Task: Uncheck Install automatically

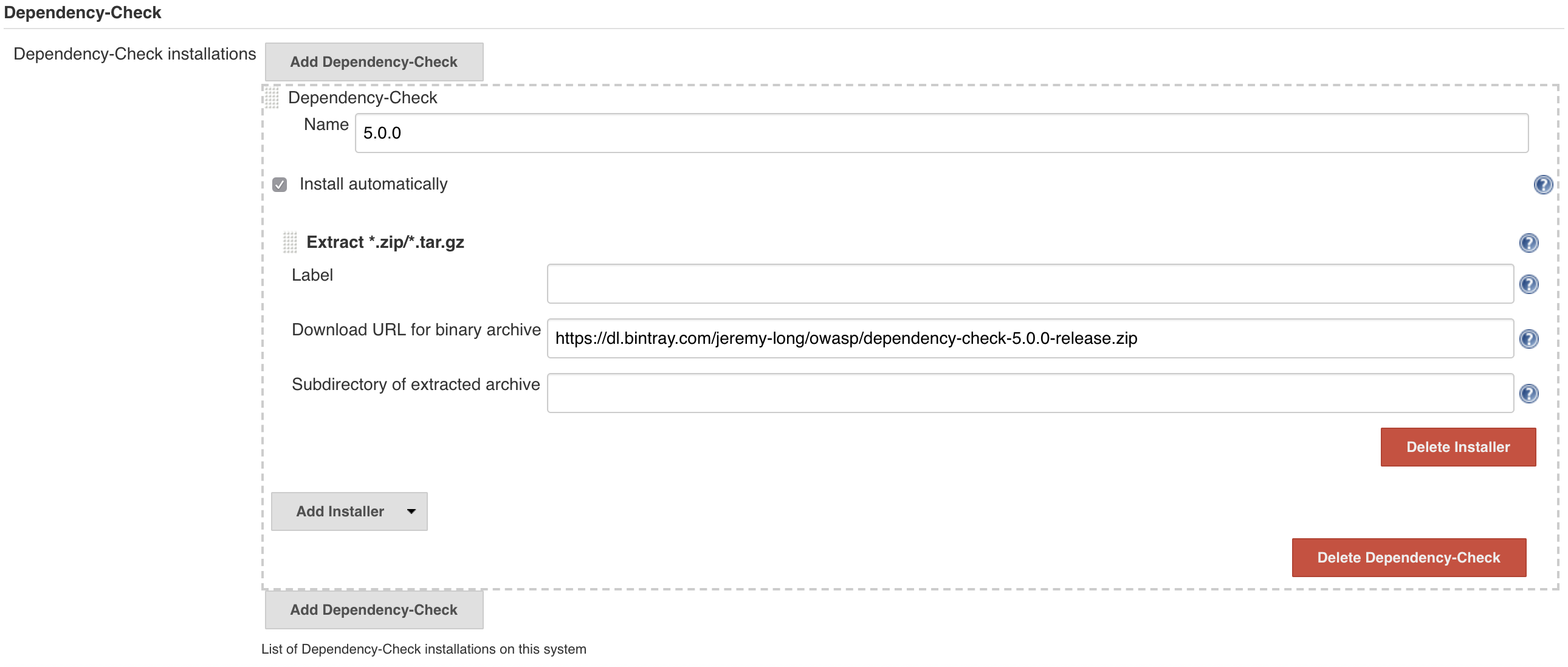Action: coord(279,185)
